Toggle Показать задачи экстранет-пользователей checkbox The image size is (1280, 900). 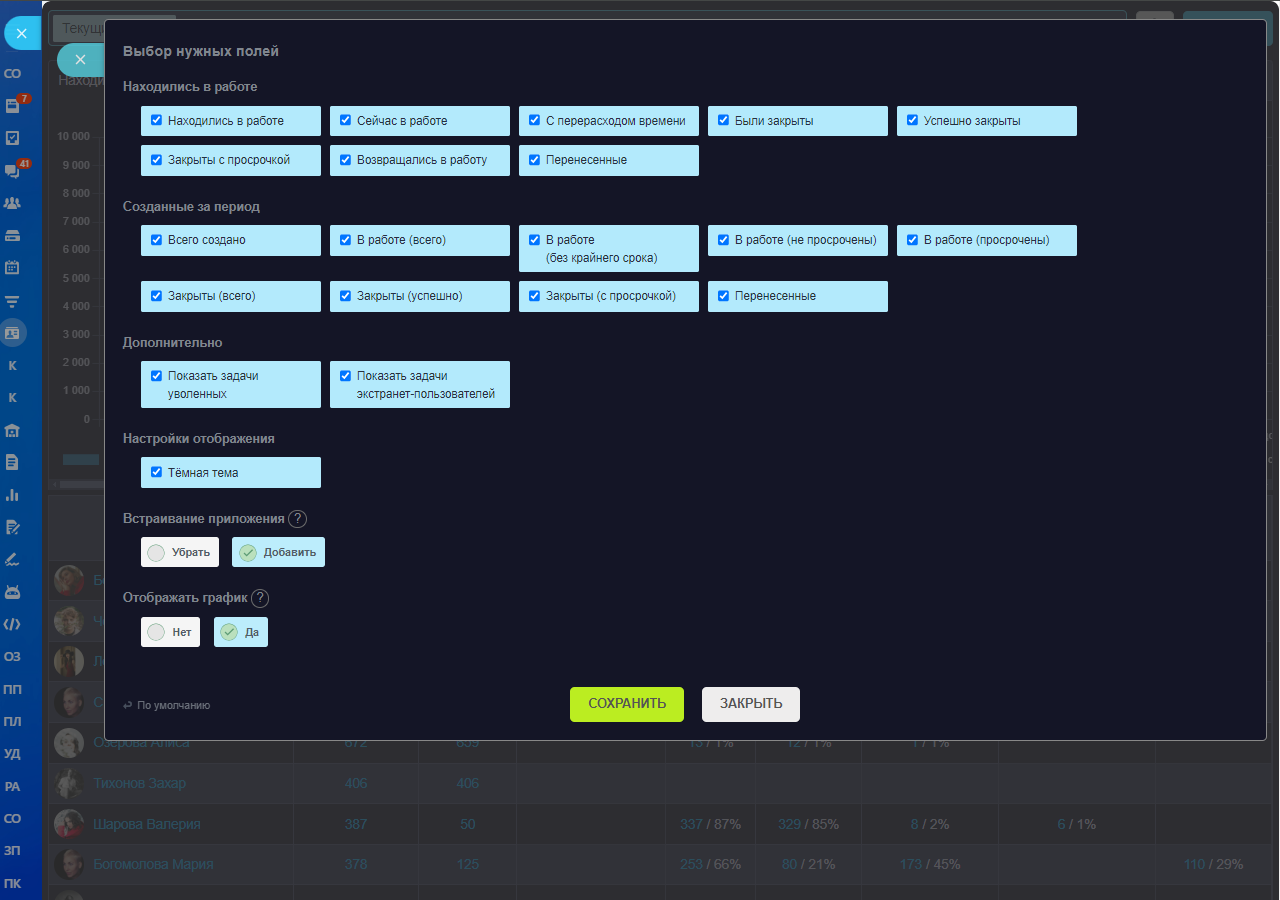345,376
